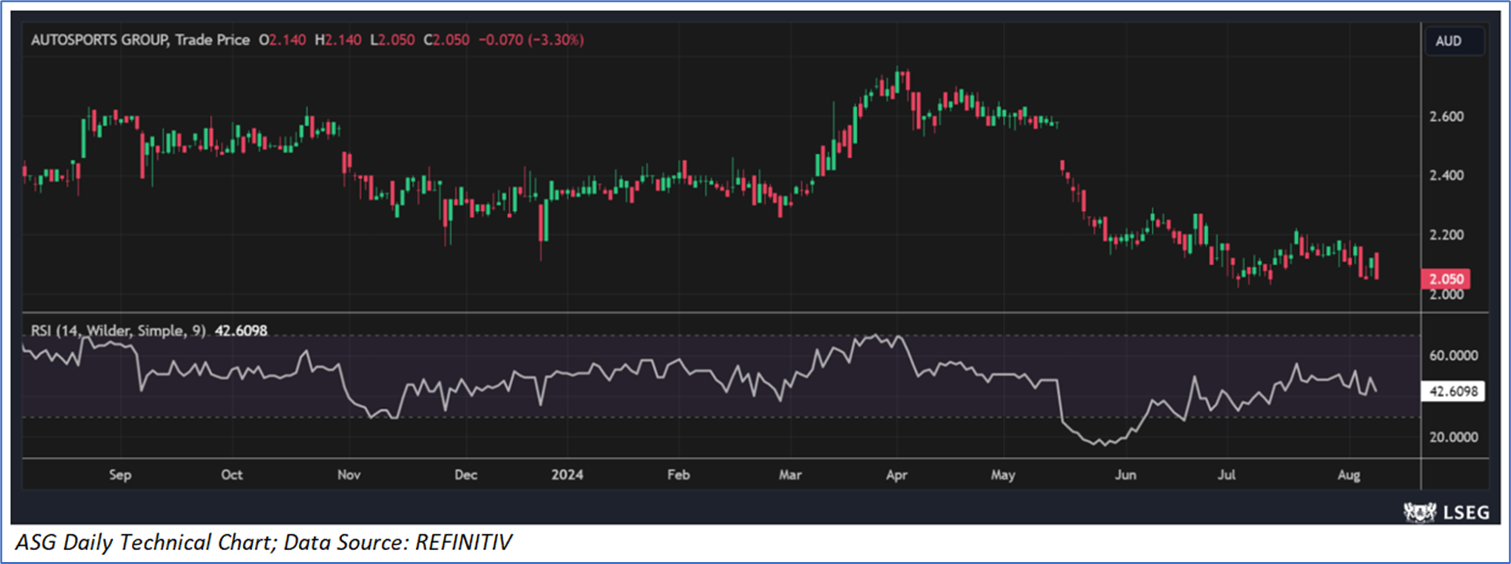The height and width of the screenshot is (564, 1511).
Task: Click the Jul label on time axis
Action: (1227, 475)
